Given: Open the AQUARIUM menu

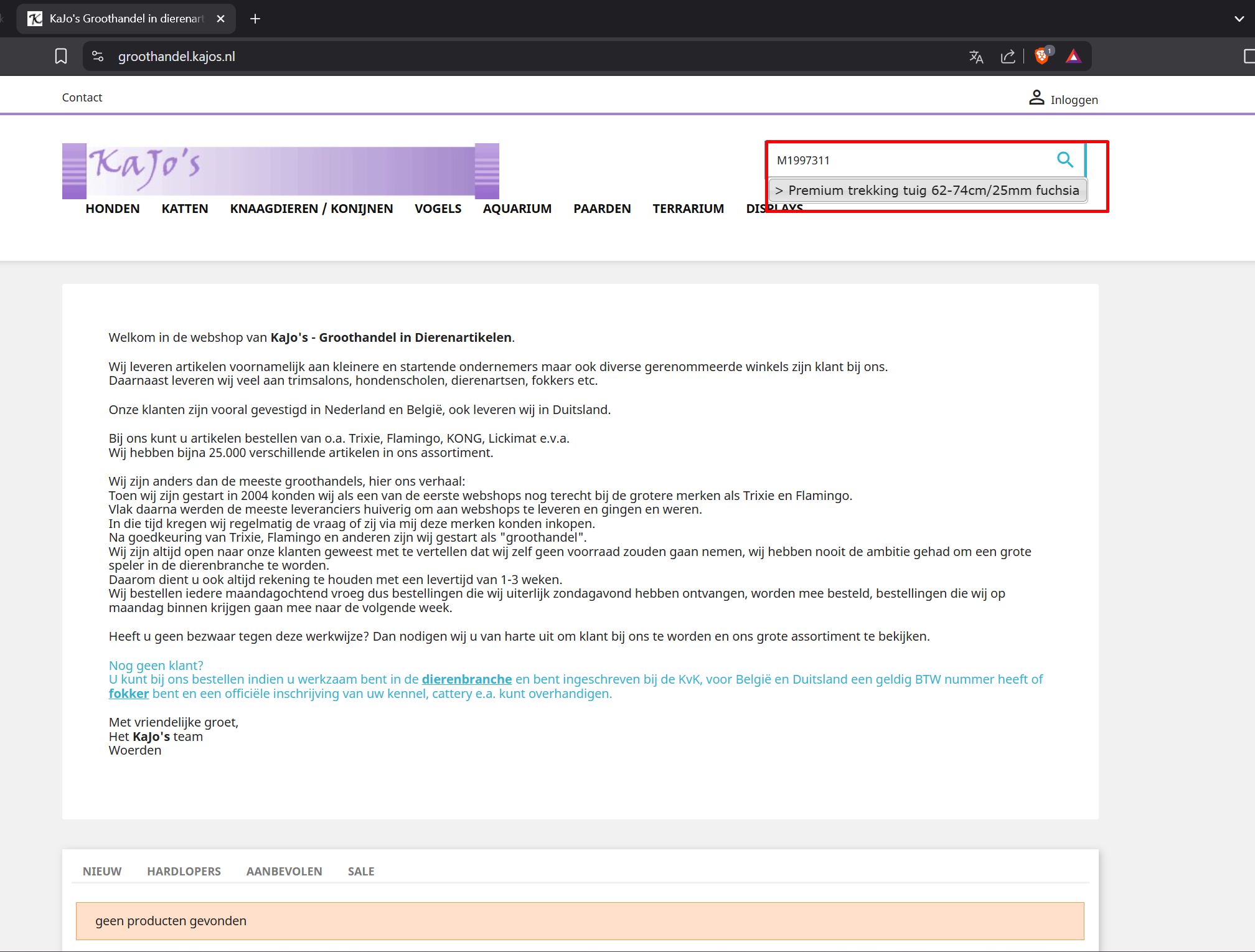Looking at the screenshot, I should tap(517, 209).
